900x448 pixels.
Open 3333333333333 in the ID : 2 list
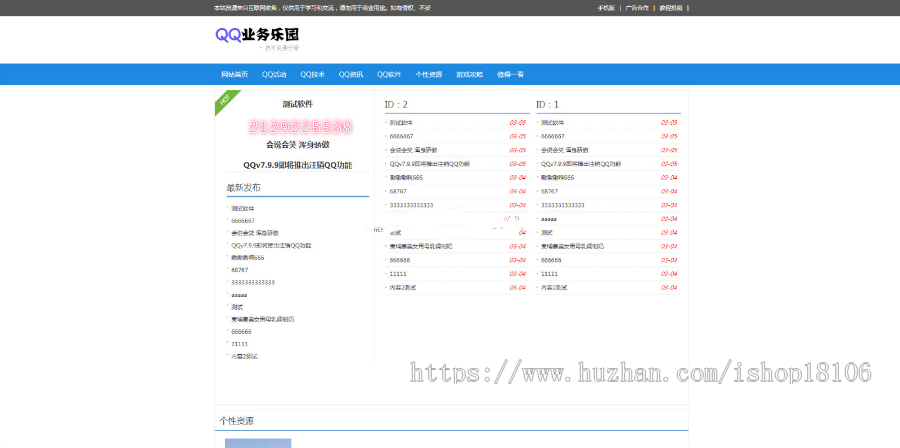(x=412, y=205)
